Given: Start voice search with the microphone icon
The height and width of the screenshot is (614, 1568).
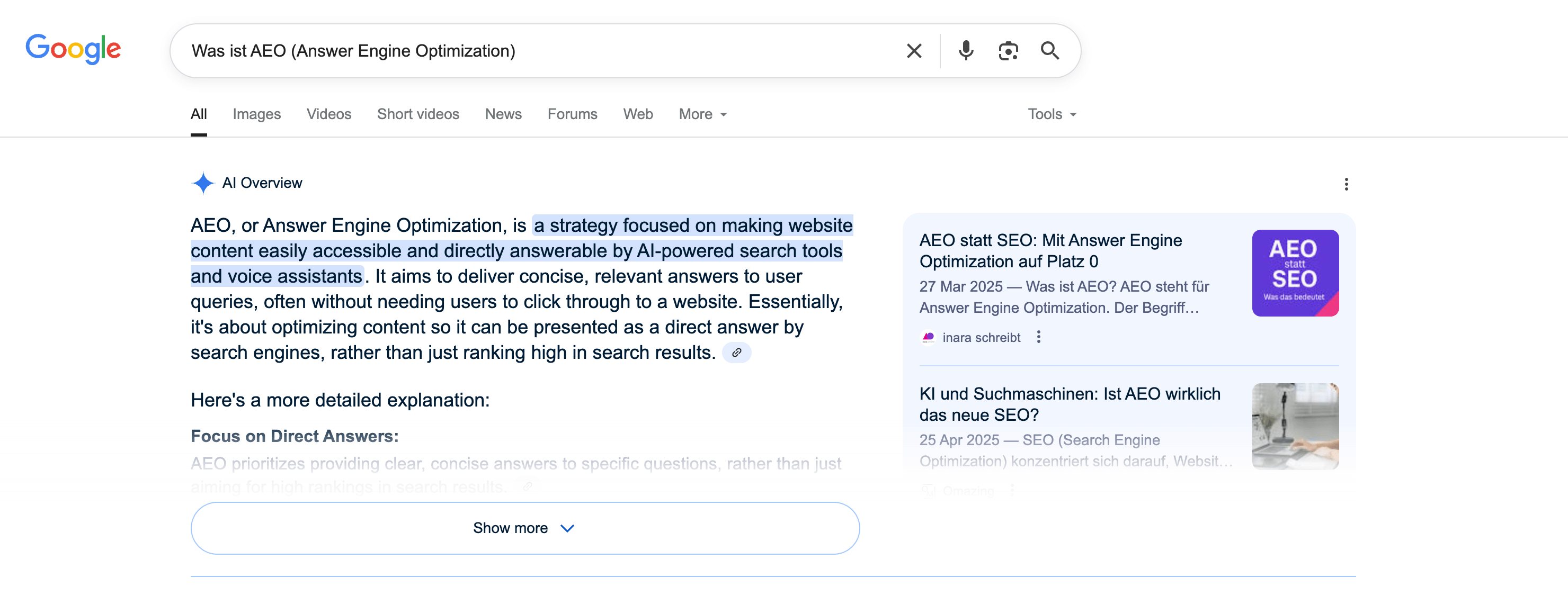Looking at the screenshot, I should pyautogui.click(x=965, y=51).
